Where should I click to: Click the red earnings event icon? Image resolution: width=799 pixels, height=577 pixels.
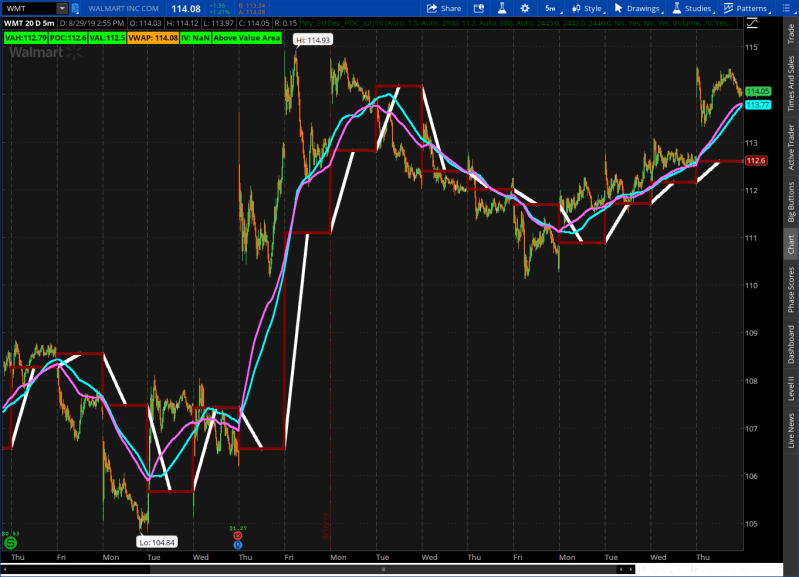coord(237,536)
